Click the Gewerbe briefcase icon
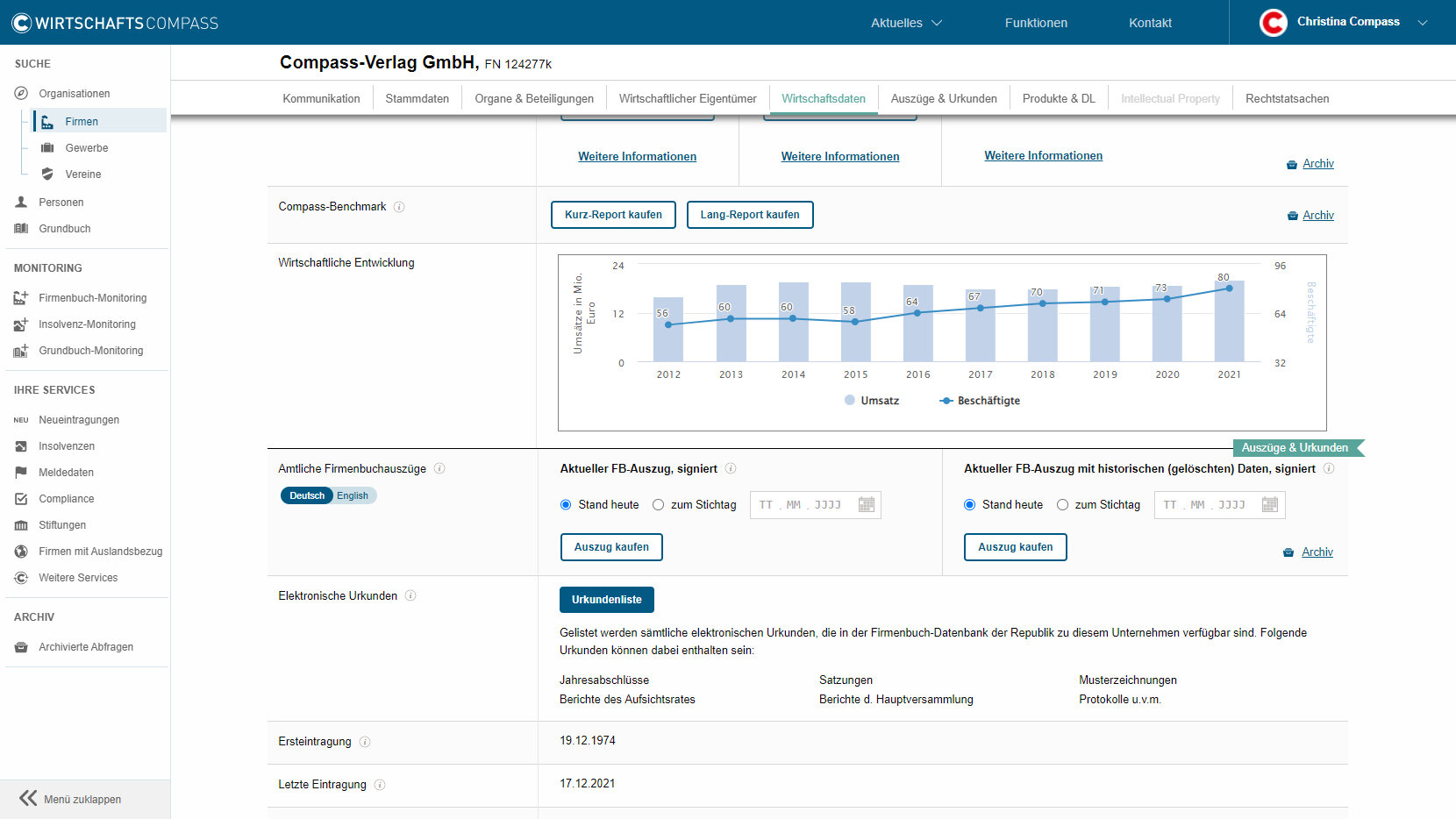This screenshot has height=819, width=1456. point(47,148)
